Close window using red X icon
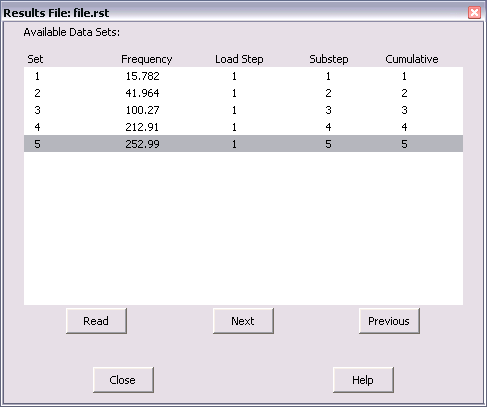 point(474,13)
